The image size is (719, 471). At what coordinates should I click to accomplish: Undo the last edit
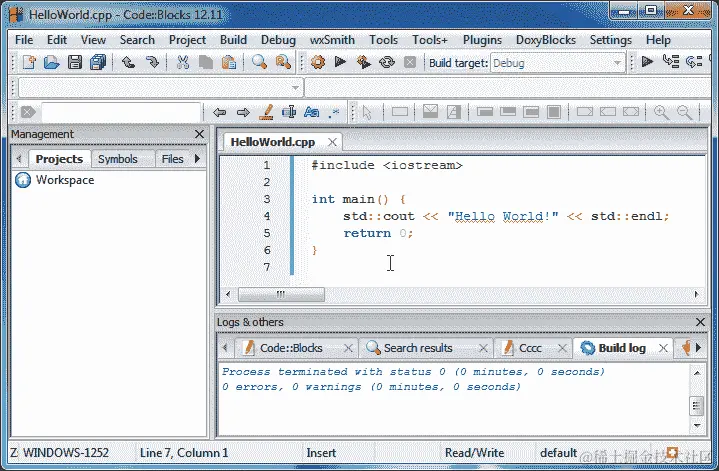click(128, 62)
